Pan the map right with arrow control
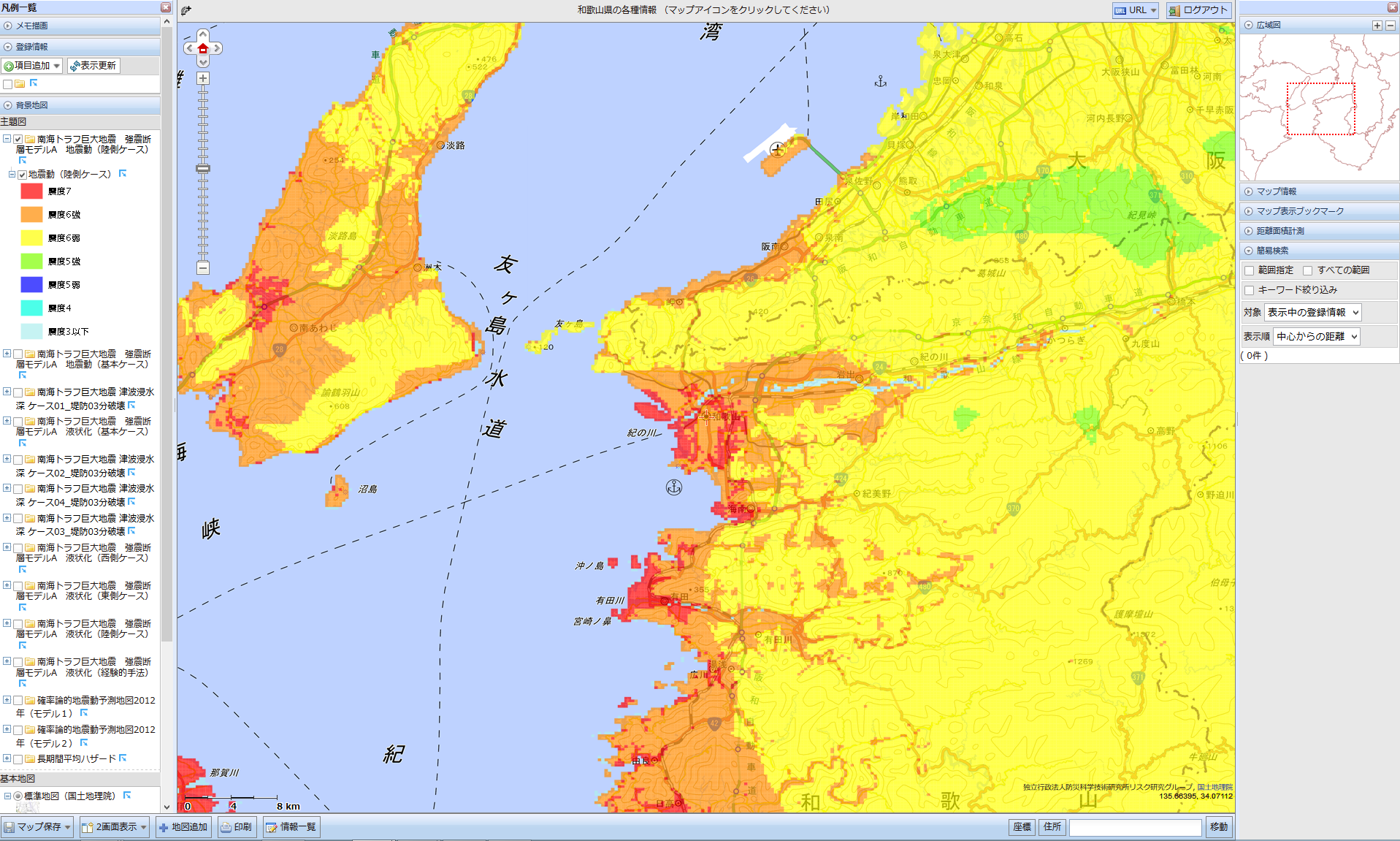This screenshot has width=1400, height=841. 217,48
